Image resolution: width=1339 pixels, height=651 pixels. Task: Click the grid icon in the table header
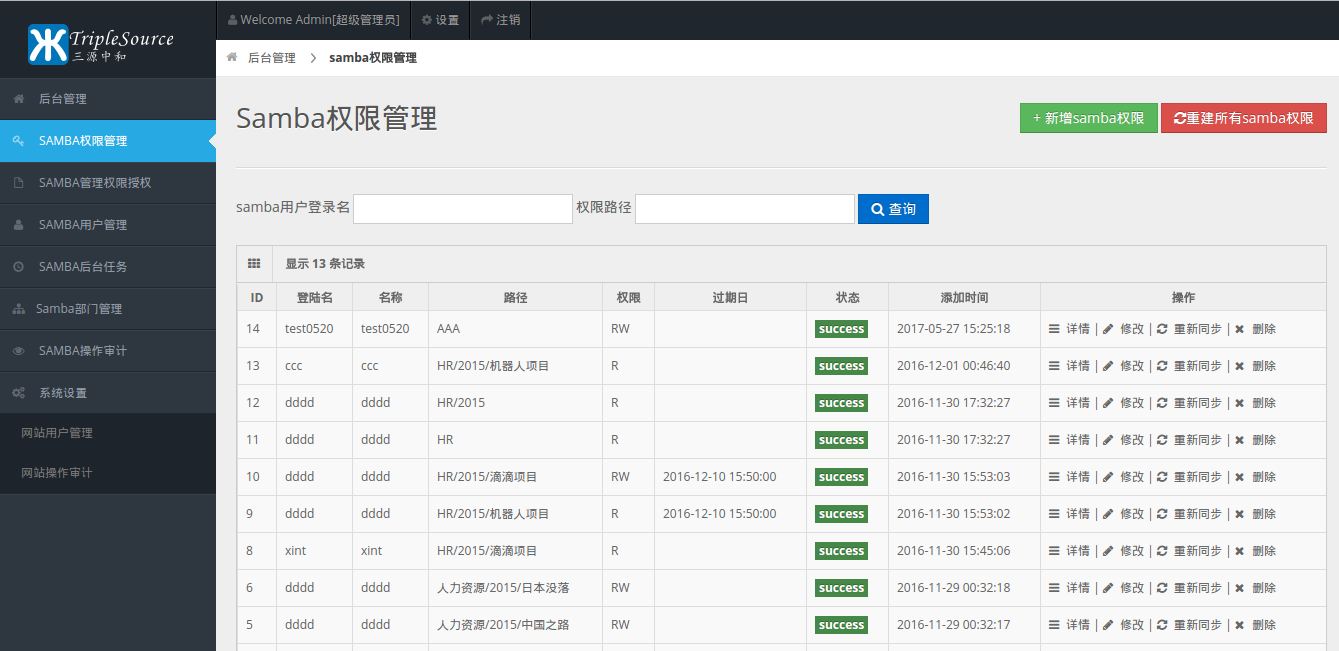[x=254, y=263]
